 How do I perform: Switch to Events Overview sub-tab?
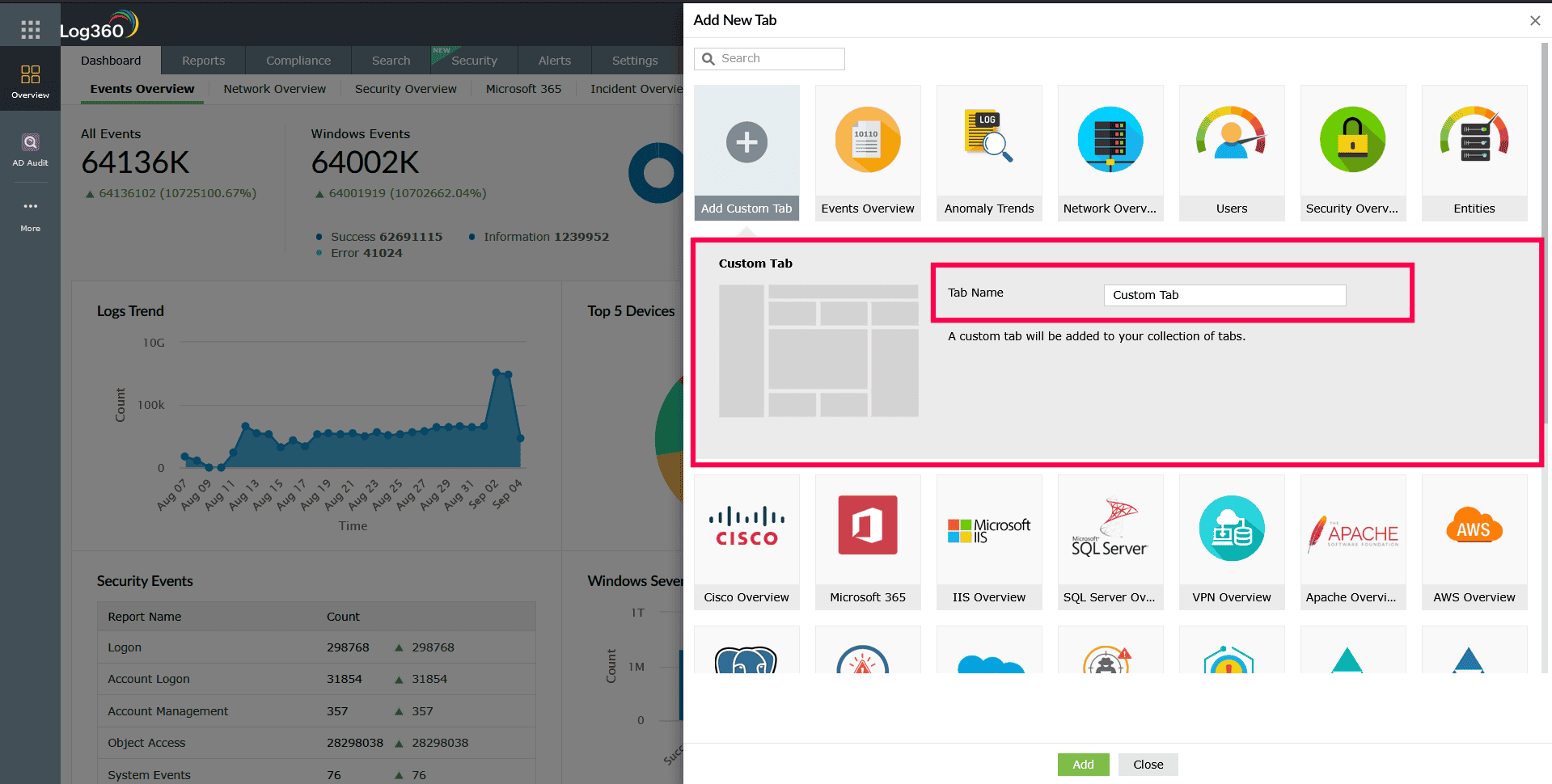point(142,89)
